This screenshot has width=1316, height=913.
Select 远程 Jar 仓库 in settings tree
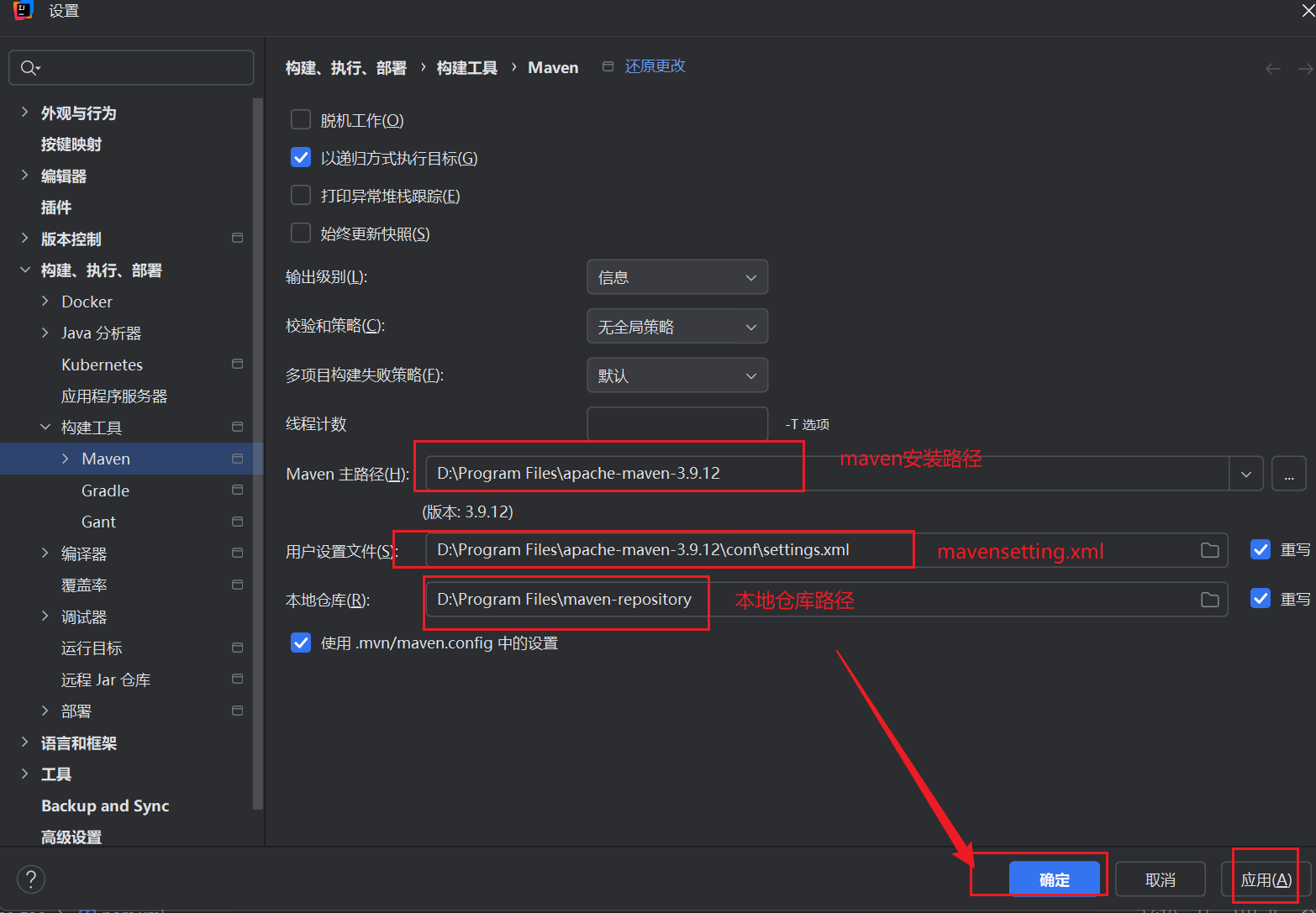pos(106,680)
